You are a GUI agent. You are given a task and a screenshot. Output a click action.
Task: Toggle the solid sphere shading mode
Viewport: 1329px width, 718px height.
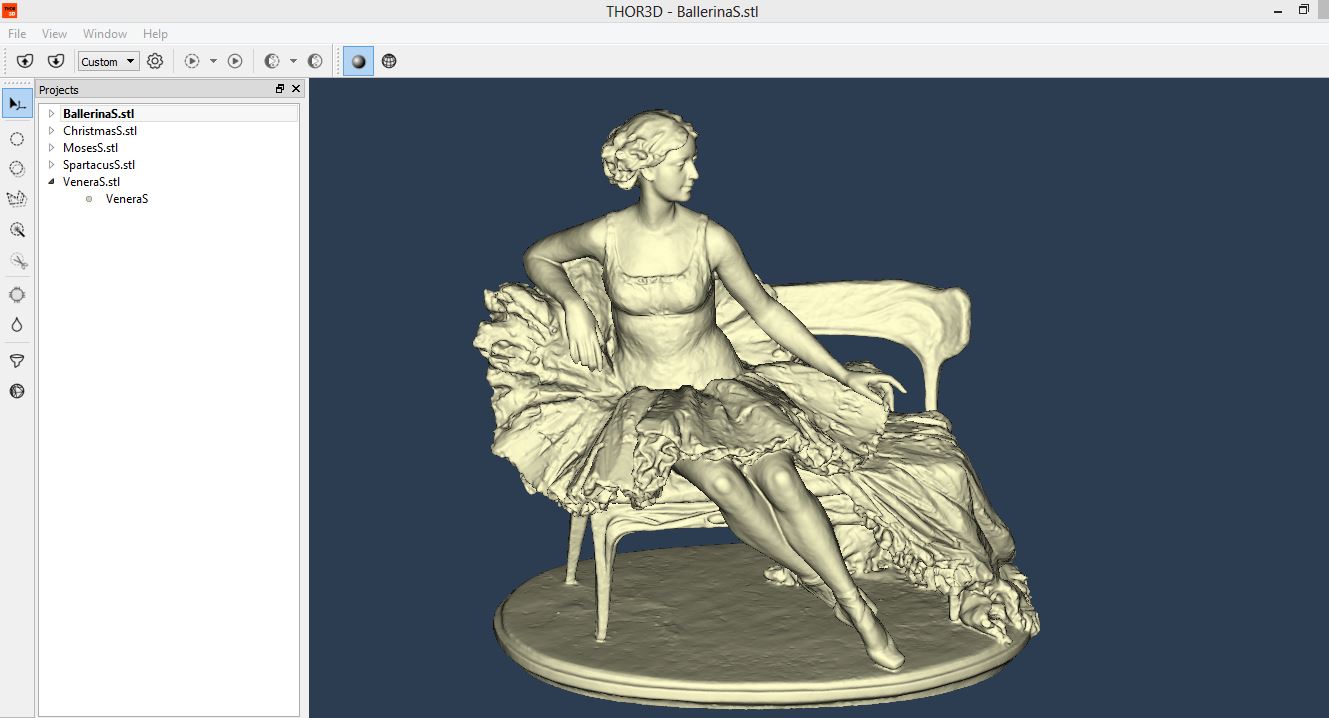(x=358, y=61)
